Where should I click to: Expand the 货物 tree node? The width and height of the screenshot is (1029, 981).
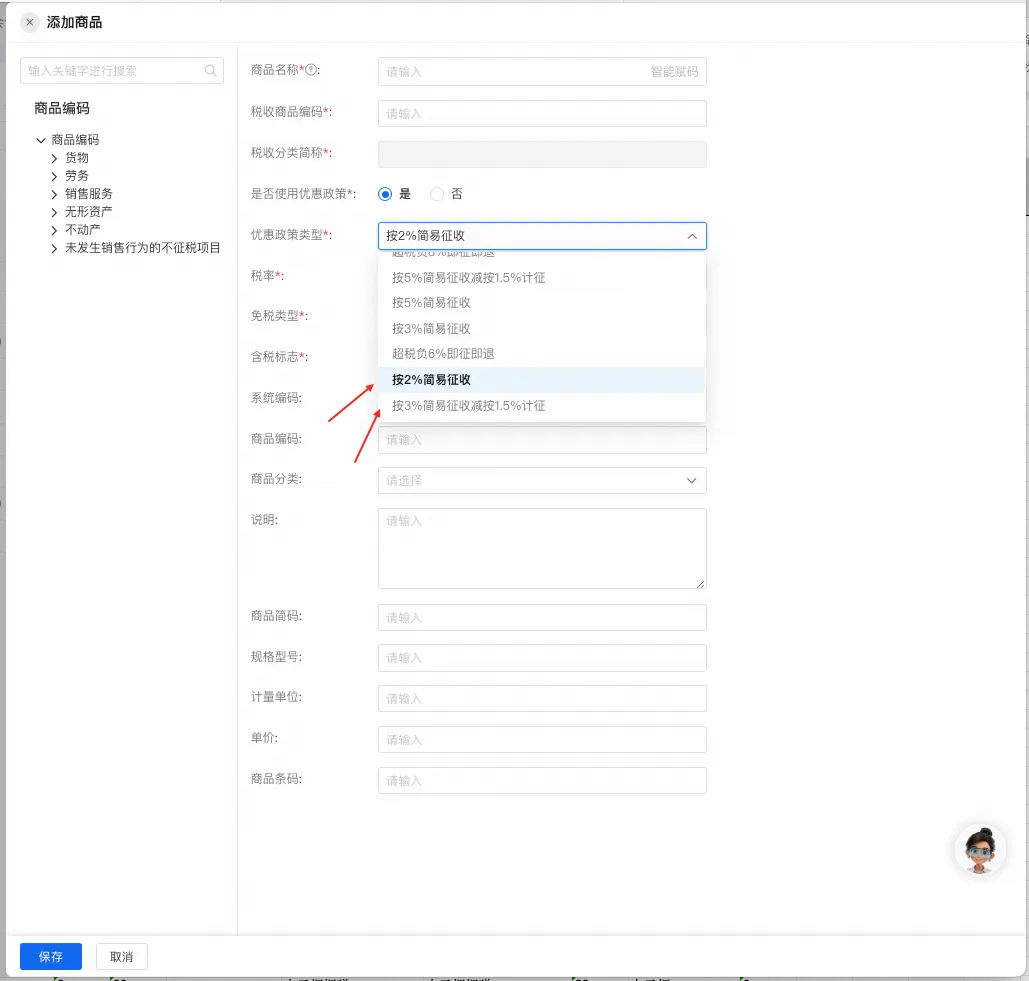(x=55, y=158)
